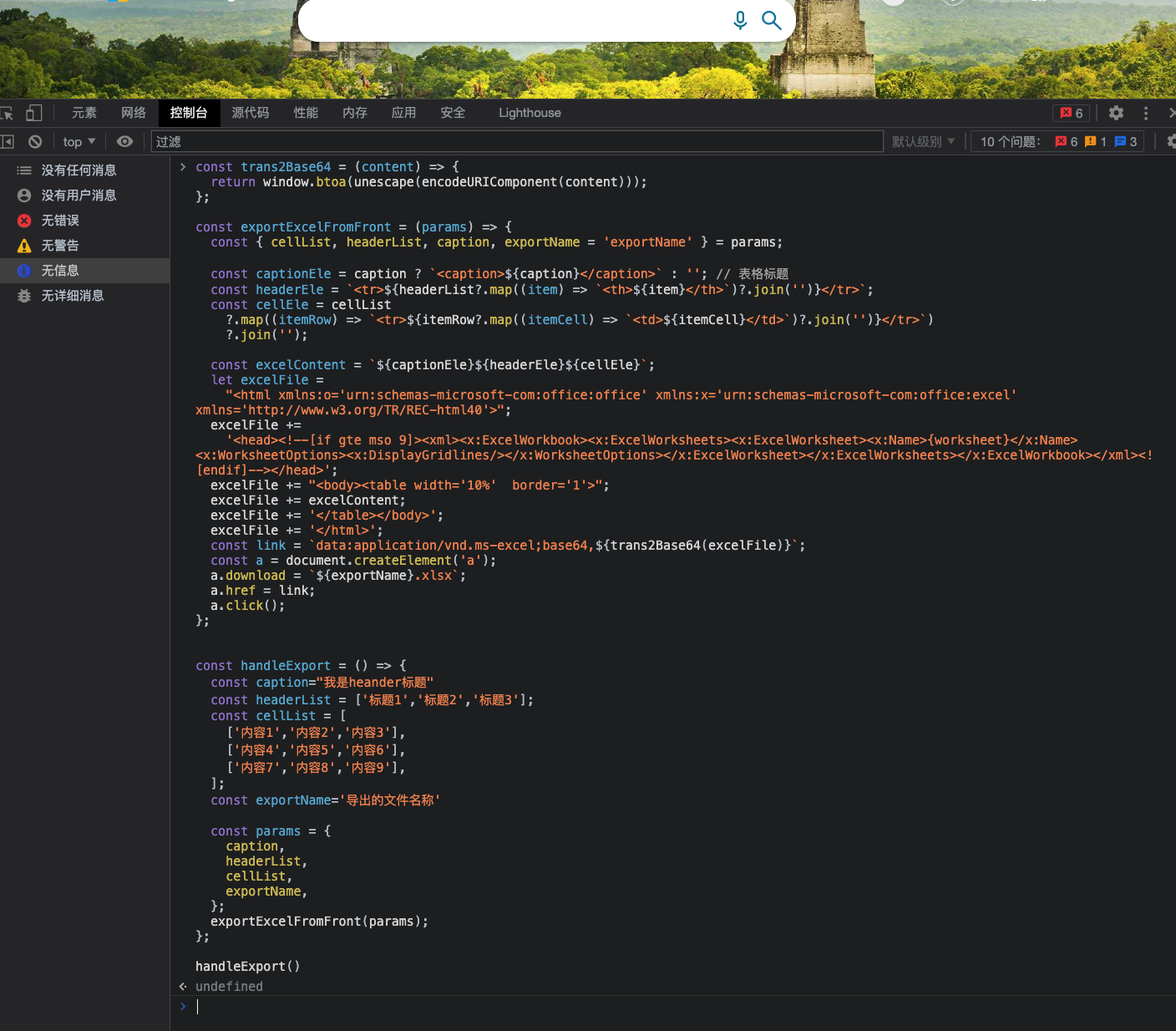1176x1031 pixels.
Task: Click the magnifying glass search icon
Action: click(x=772, y=20)
